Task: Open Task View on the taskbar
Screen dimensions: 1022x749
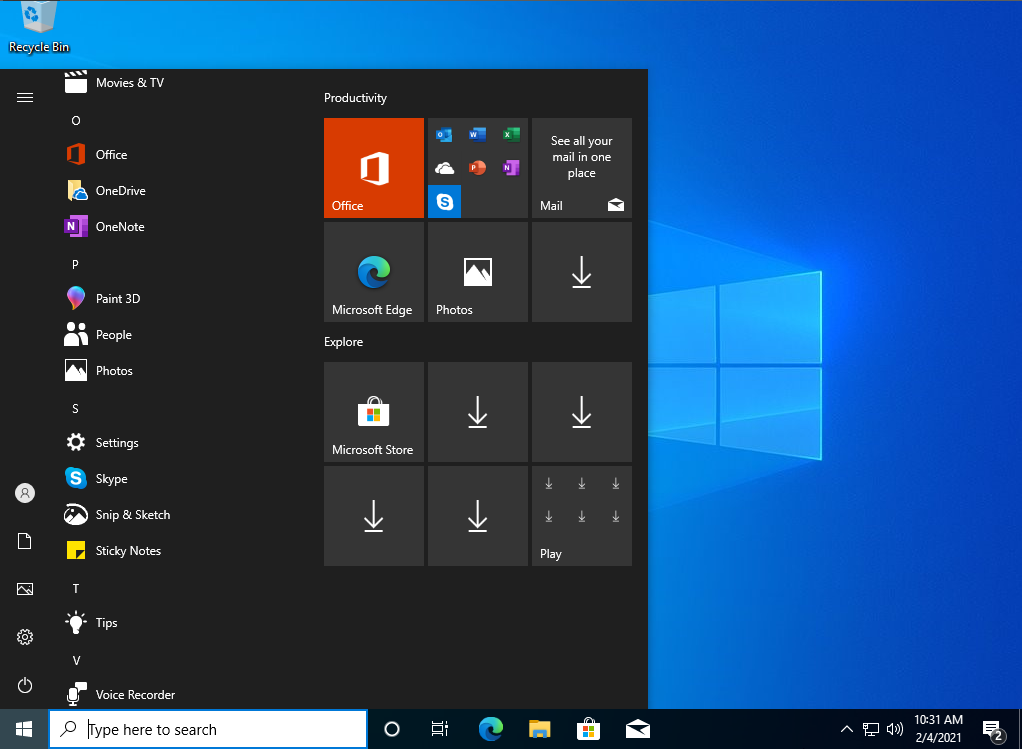Action: (x=440, y=729)
